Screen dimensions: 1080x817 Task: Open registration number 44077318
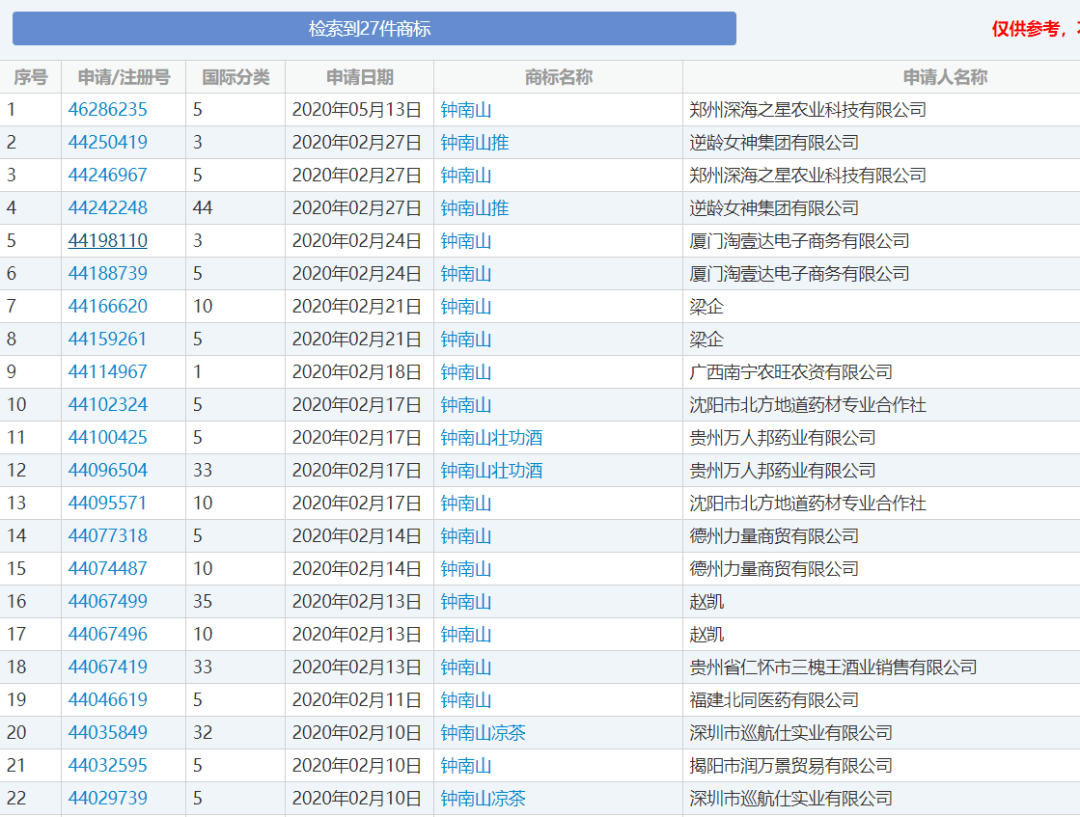point(107,536)
